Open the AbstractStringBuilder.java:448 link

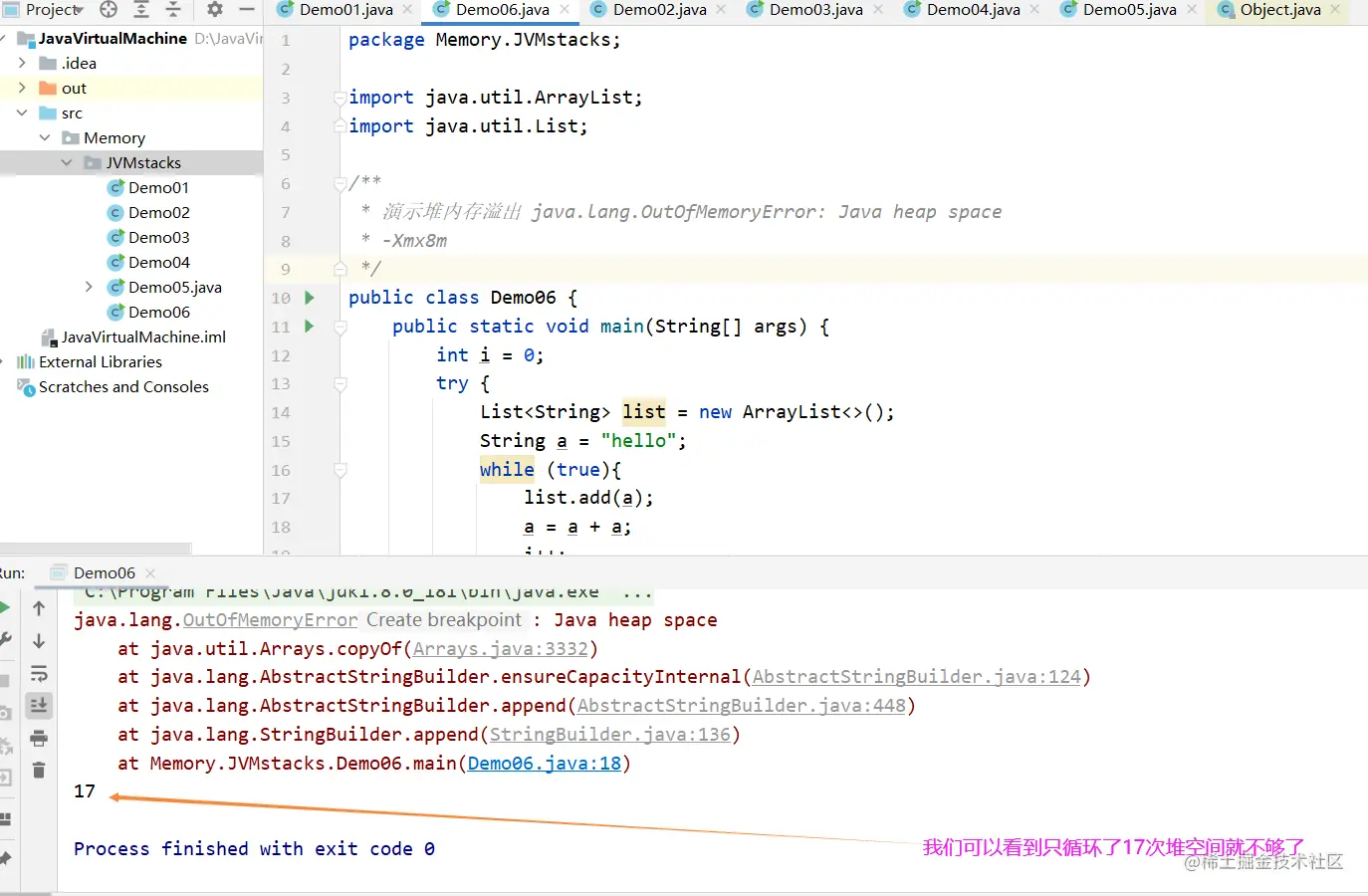coord(742,706)
